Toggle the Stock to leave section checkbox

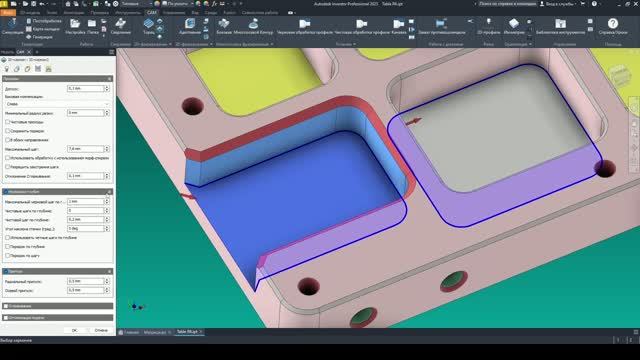6,271
